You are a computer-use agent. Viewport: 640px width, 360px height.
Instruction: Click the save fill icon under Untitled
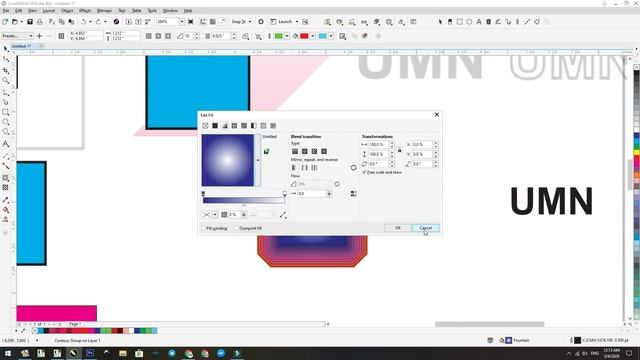tap(267, 151)
